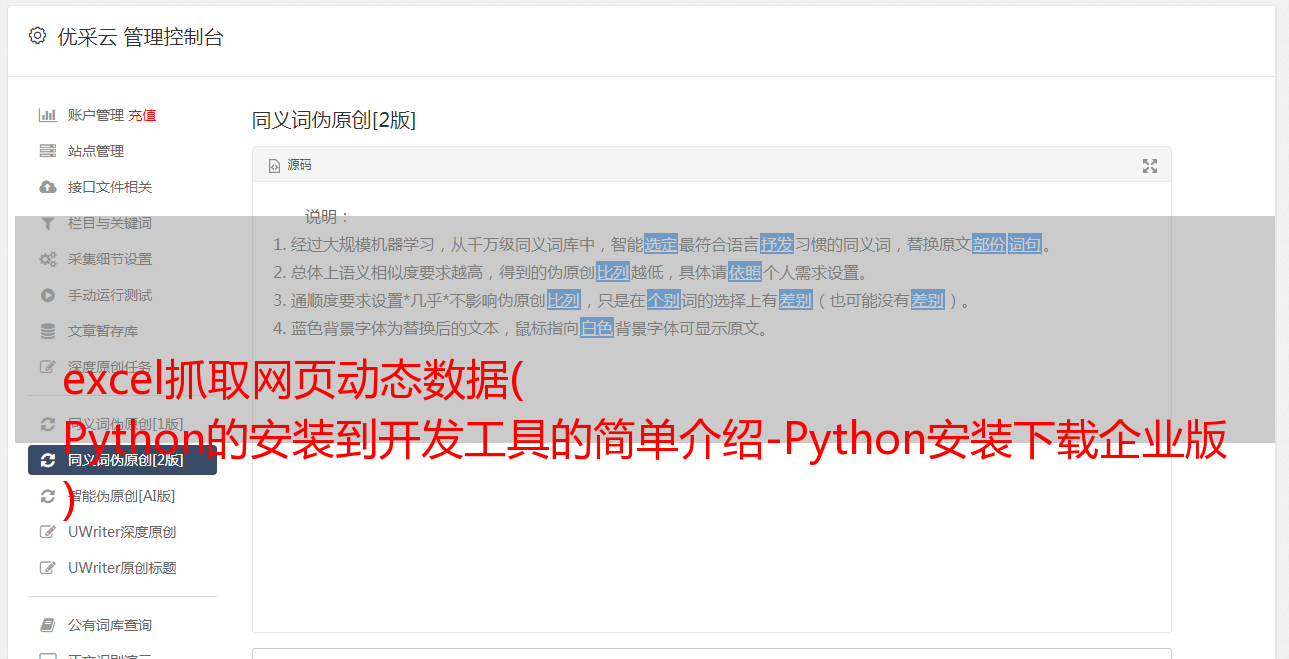Click the bar chart icon next to 账户管理
The height and width of the screenshot is (659, 1289).
(47, 115)
